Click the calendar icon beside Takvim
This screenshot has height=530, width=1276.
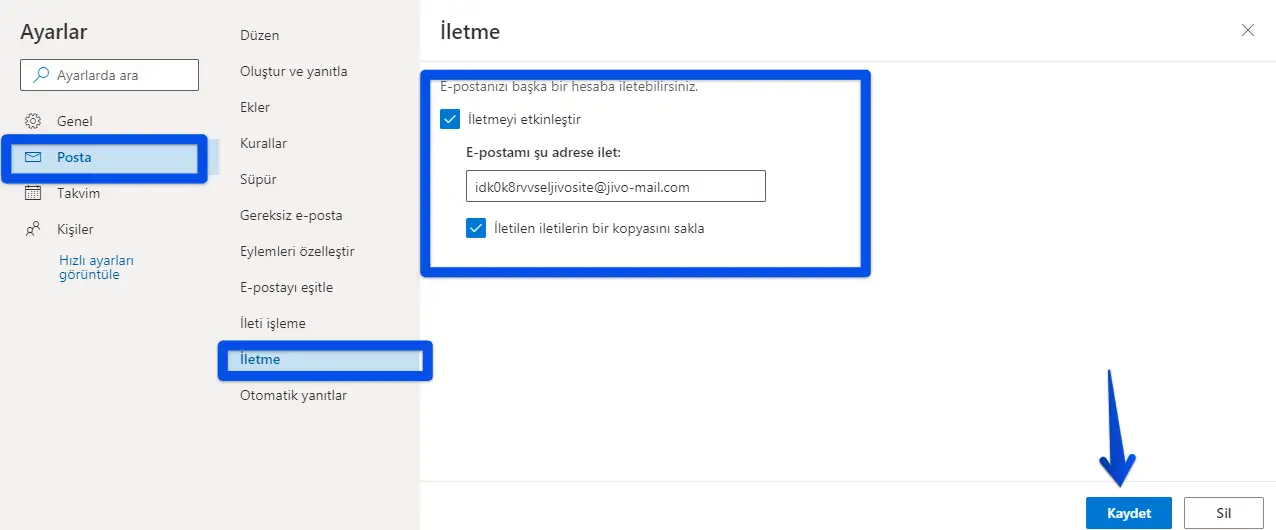(x=33, y=193)
